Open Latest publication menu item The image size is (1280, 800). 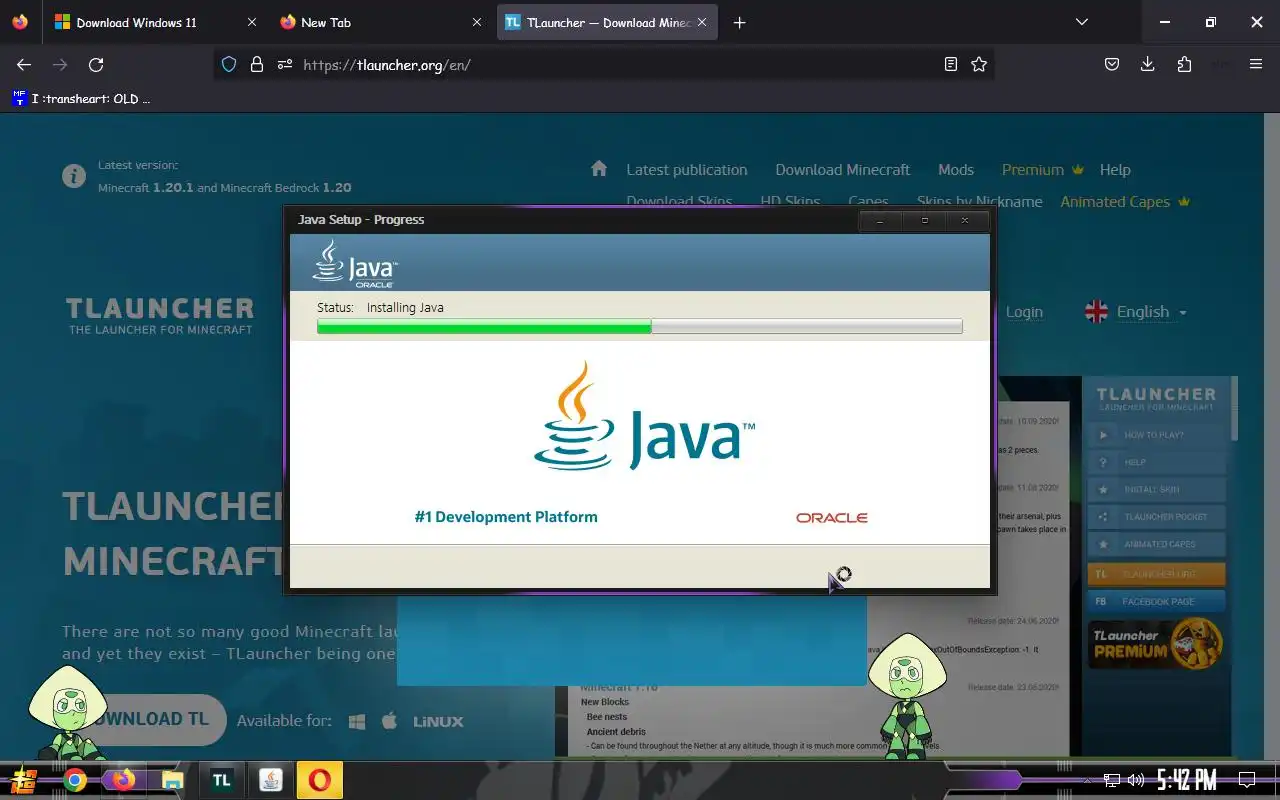point(687,170)
